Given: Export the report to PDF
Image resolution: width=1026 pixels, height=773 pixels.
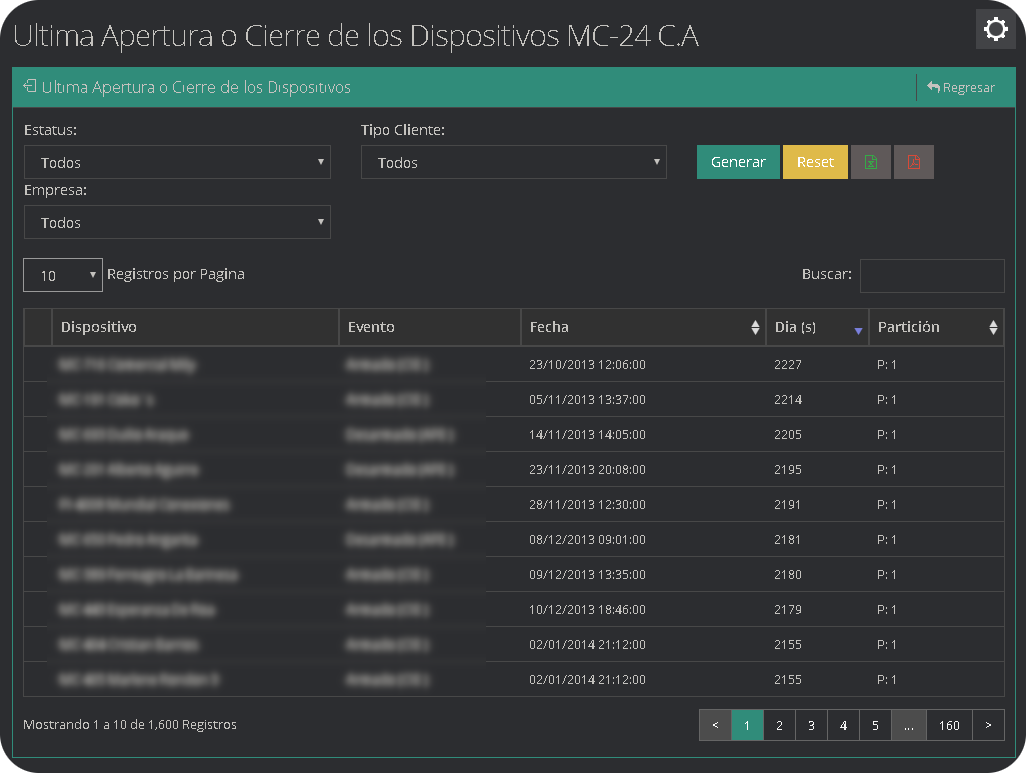Looking at the screenshot, I should click(x=914, y=161).
